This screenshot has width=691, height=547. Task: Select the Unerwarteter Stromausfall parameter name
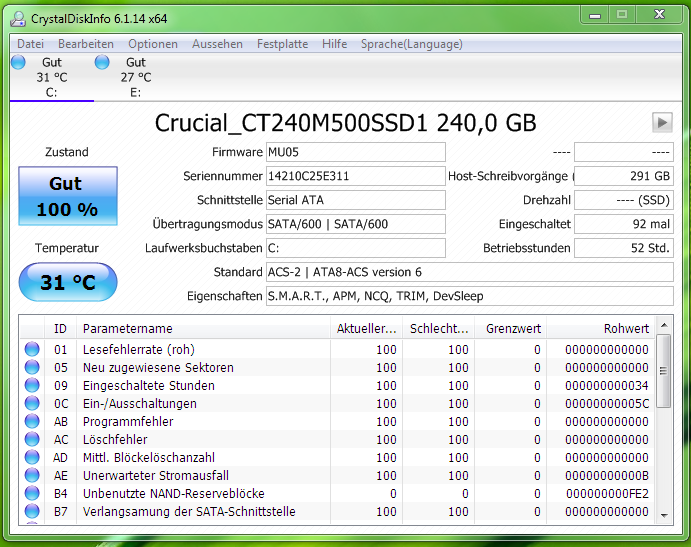coord(156,476)
